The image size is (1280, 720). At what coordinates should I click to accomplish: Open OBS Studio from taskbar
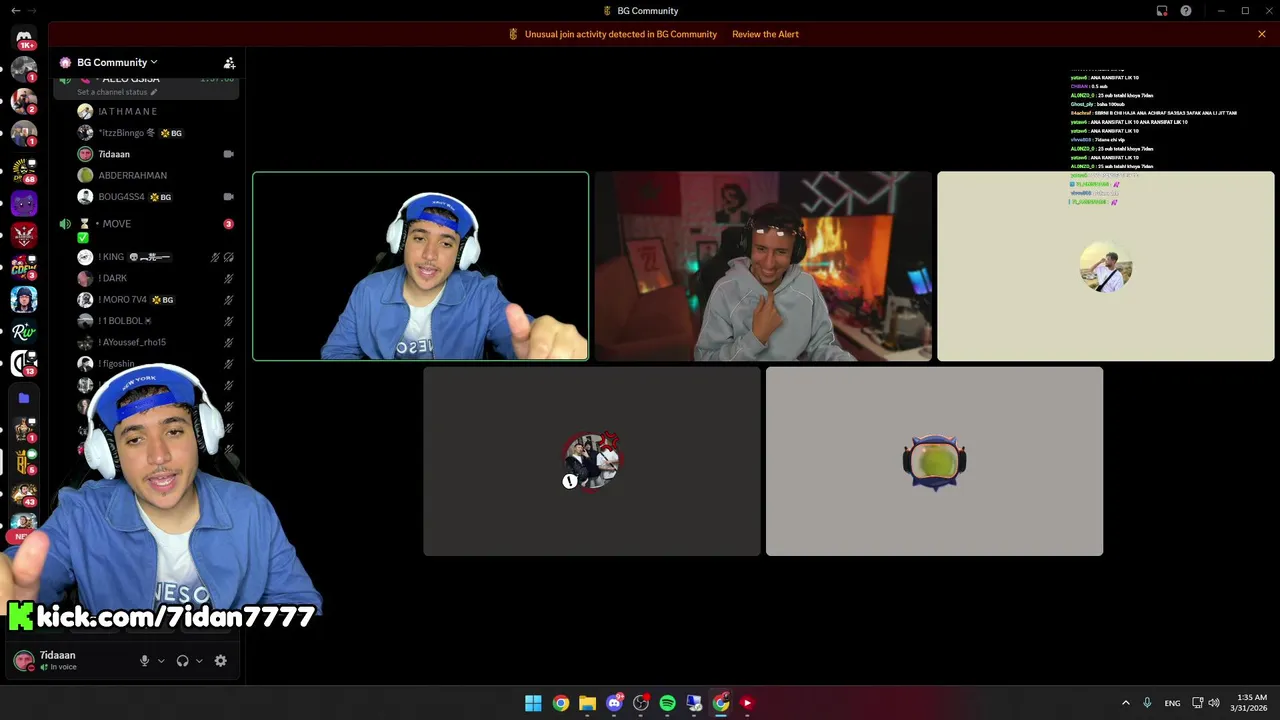[x=641, y=703]
